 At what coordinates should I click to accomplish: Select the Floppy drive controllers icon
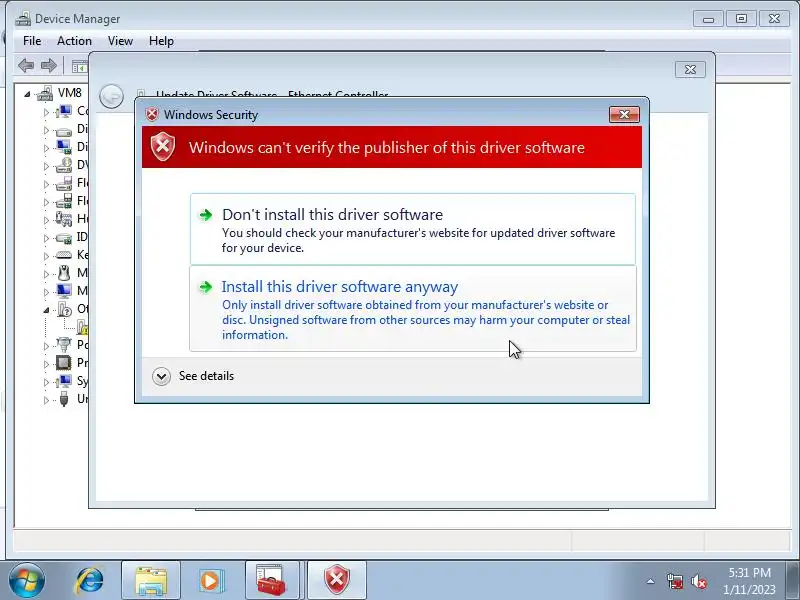tap(64, 201)
